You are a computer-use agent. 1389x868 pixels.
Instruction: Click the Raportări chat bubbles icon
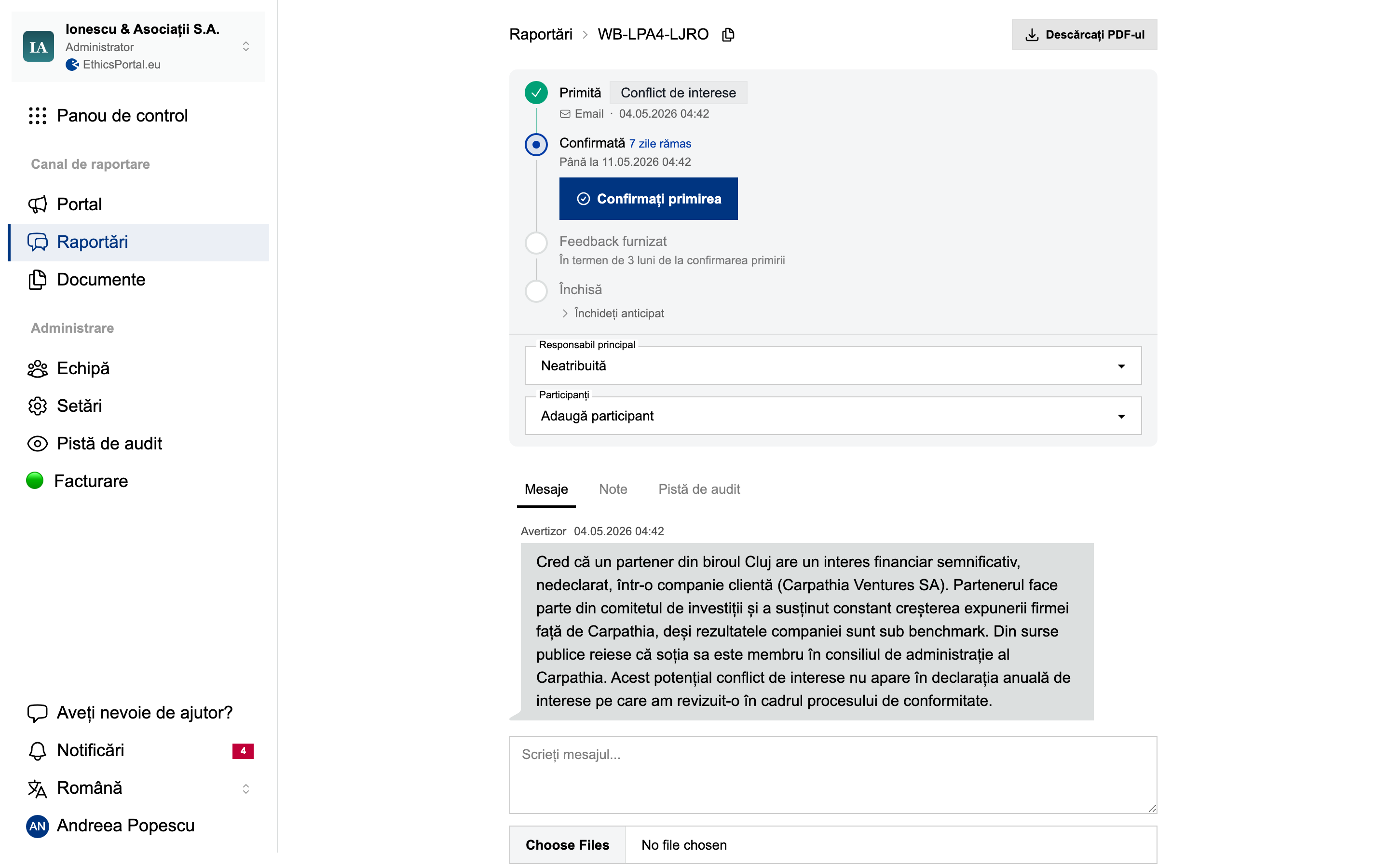pos(37,242)
